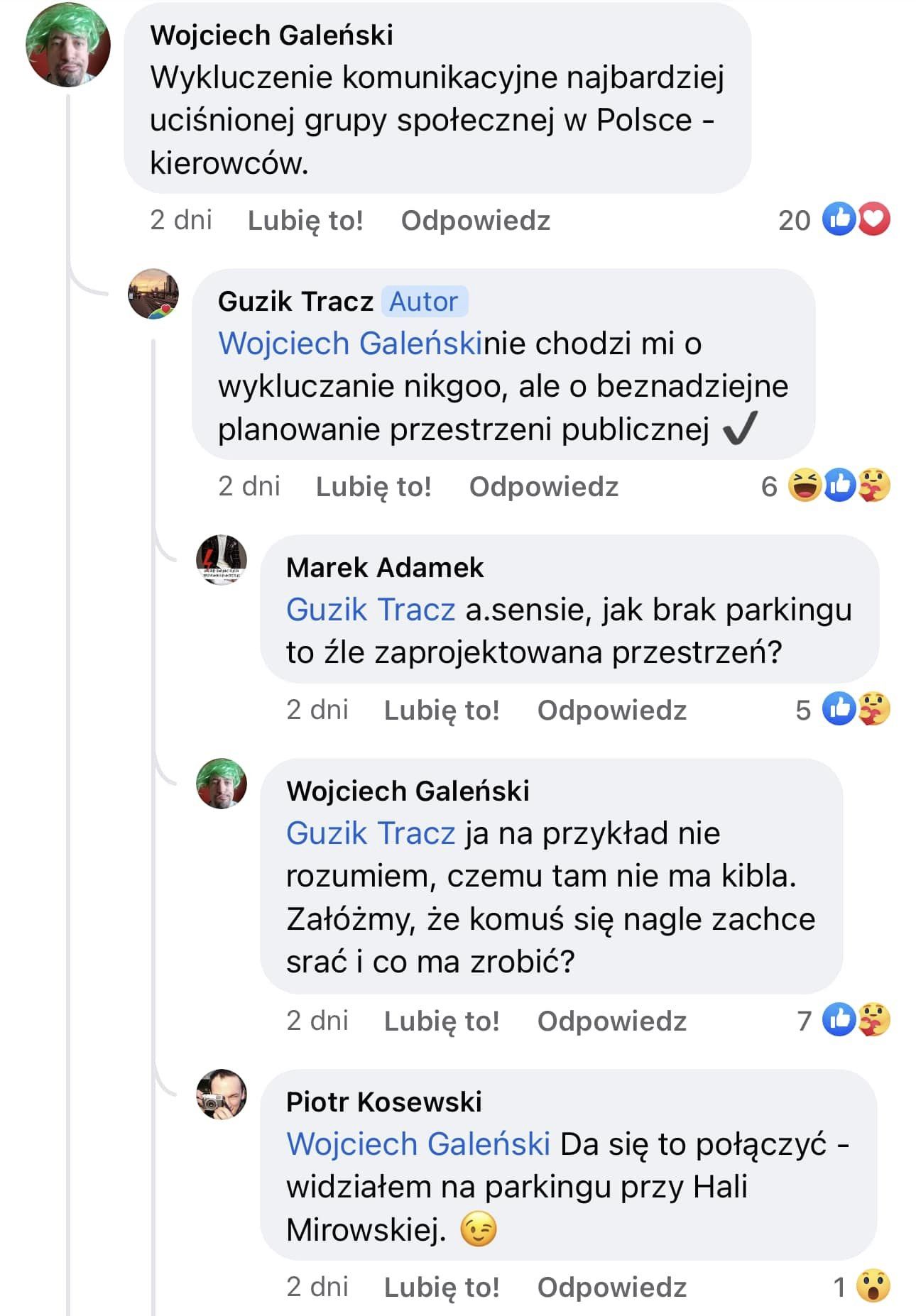Open the reaction icons on Guzik Tracz's reply

pos(839,486)
